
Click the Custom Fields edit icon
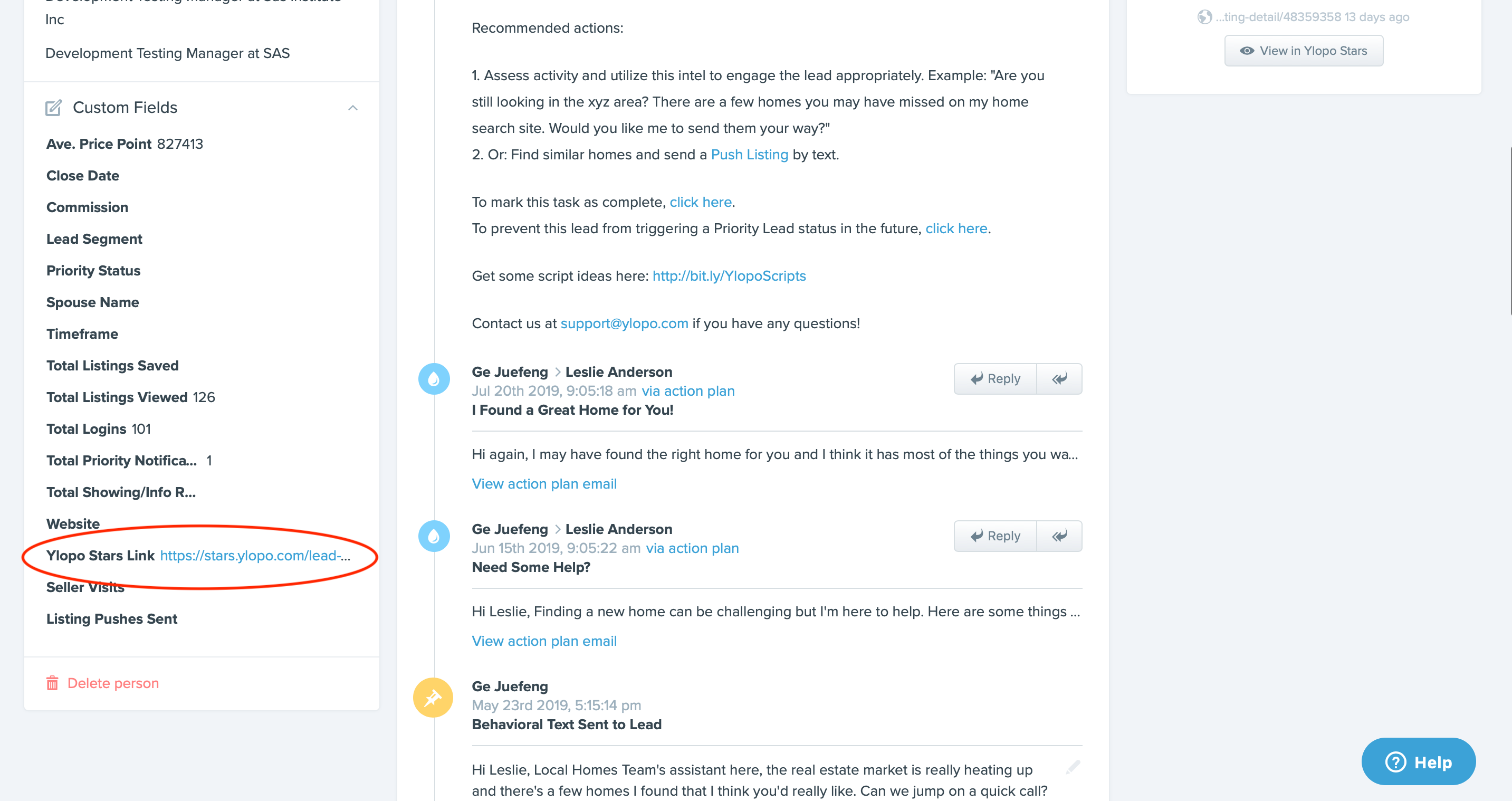point(53,108)
